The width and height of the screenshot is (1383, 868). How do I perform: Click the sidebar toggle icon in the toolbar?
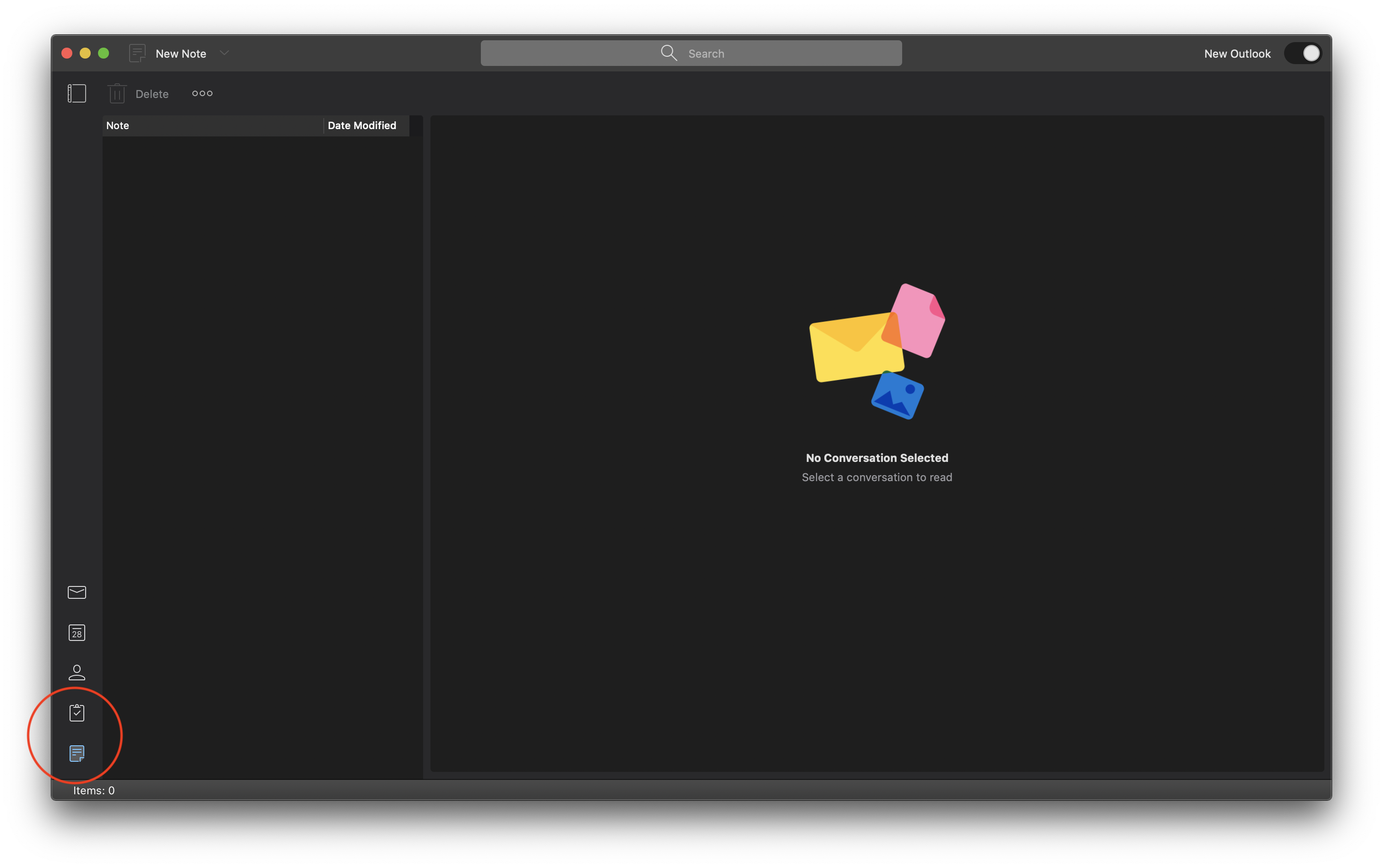[76, 92]
